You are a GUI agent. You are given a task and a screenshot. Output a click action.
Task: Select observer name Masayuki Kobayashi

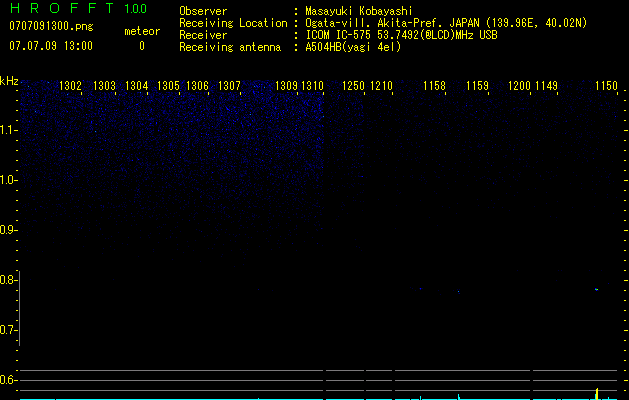tap(359, 11)
